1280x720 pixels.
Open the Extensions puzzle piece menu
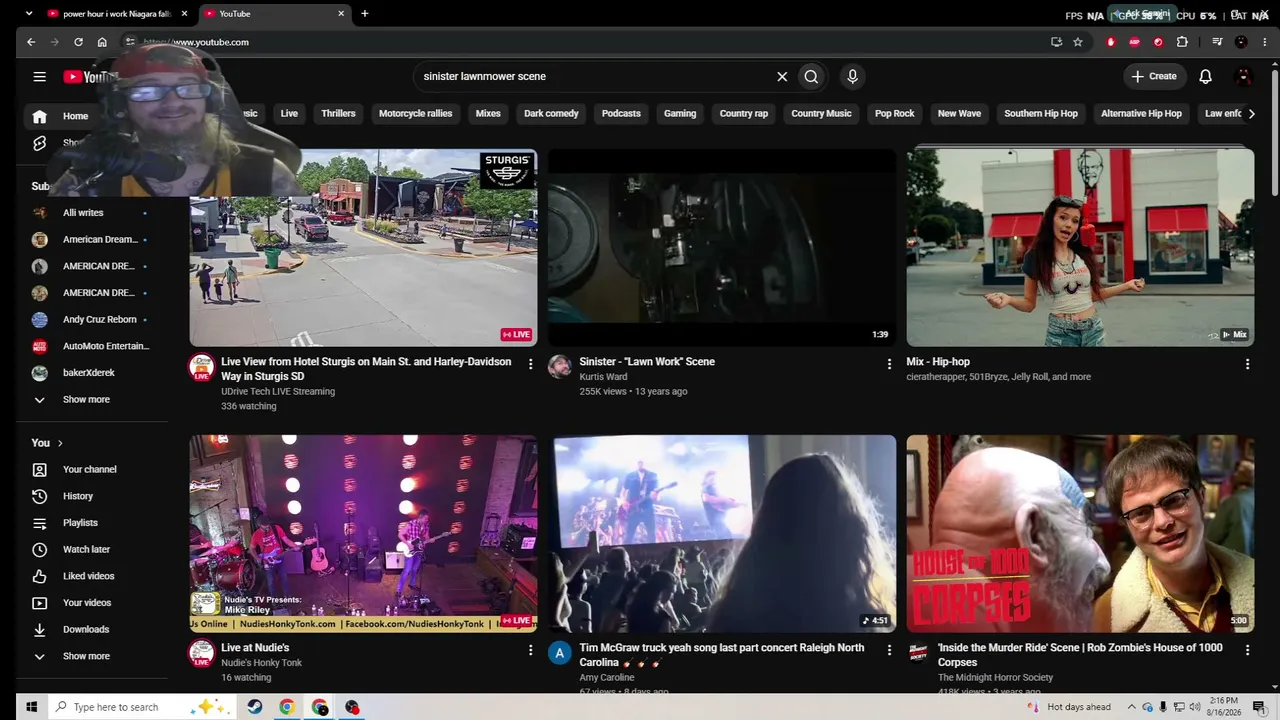coord(1182,42)
